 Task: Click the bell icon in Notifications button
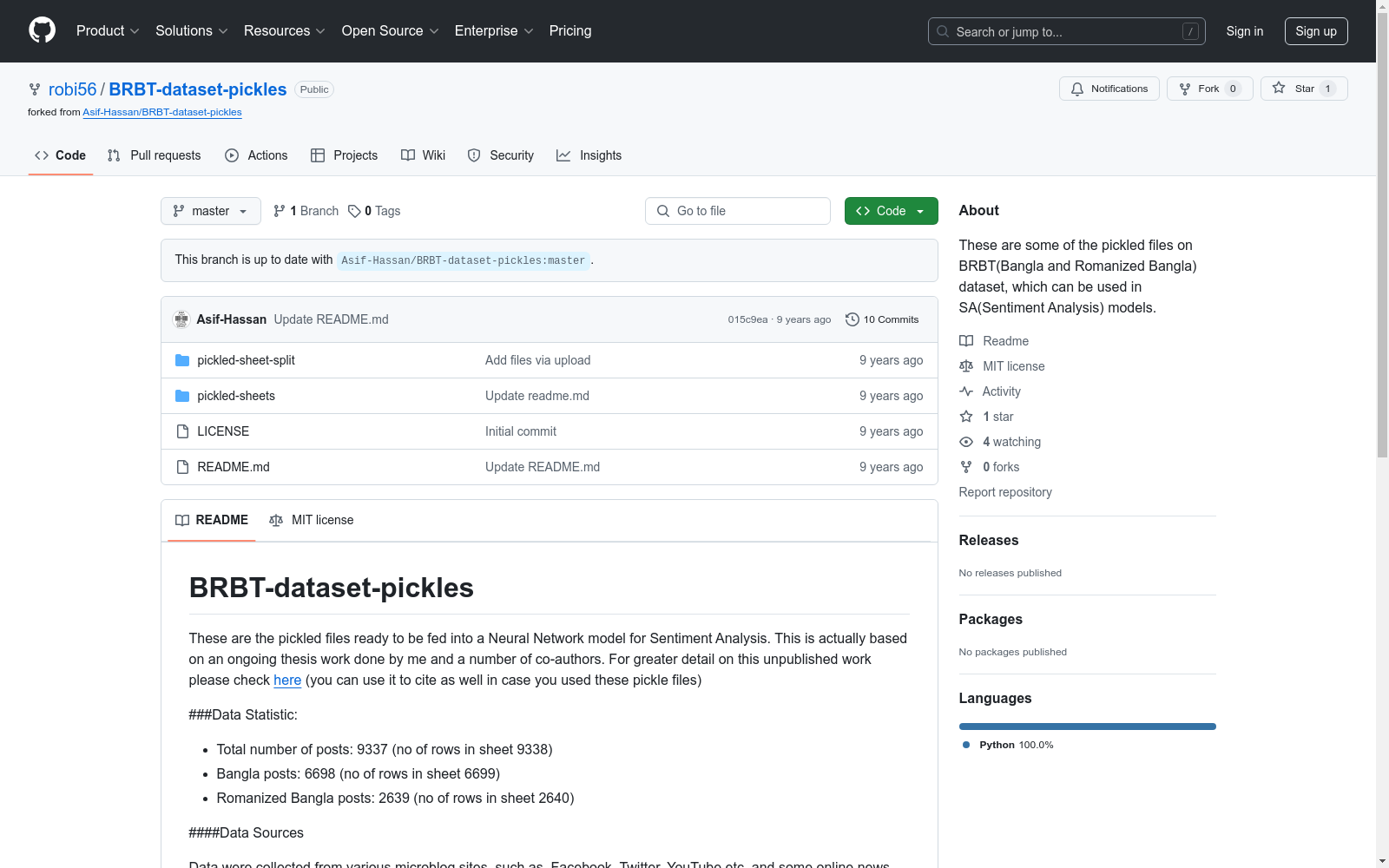pyautogui.click(x=1077, y=89)
